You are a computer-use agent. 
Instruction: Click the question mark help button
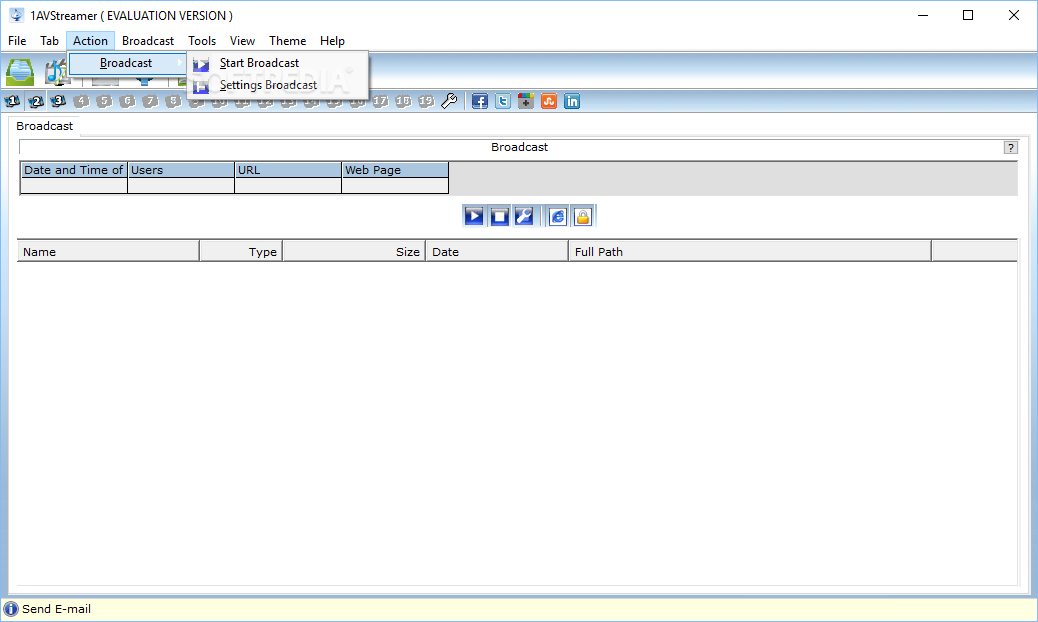1010,148
